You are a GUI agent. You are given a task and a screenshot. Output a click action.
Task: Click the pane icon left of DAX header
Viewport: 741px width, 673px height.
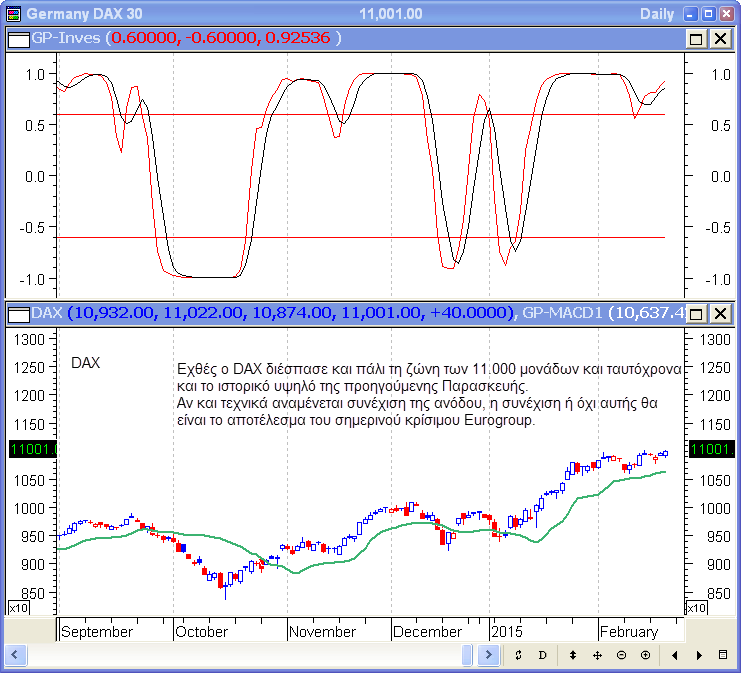[x=19, y=313]
